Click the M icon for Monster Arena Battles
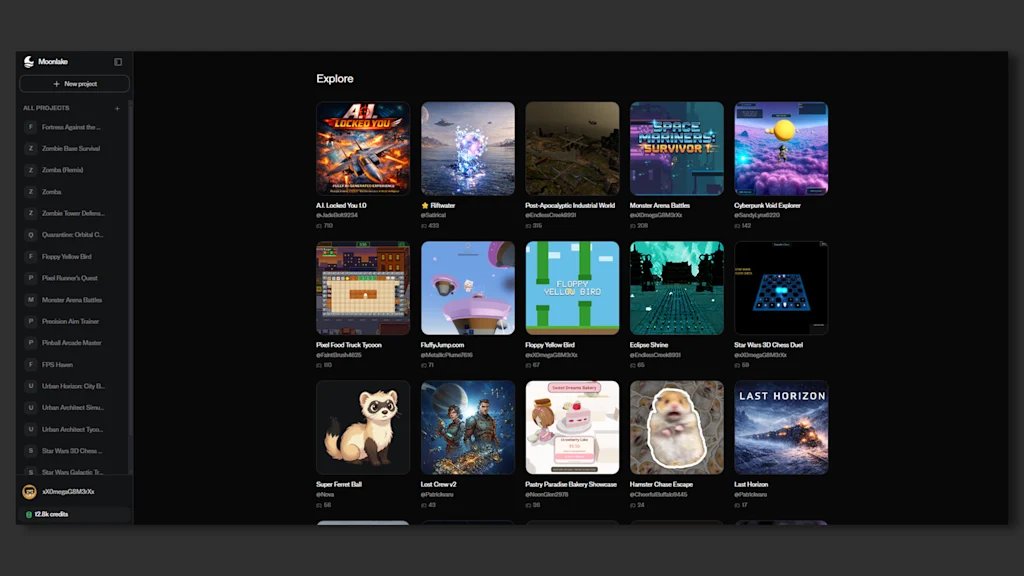The image size is (1024, 576). tap(30, 300)
